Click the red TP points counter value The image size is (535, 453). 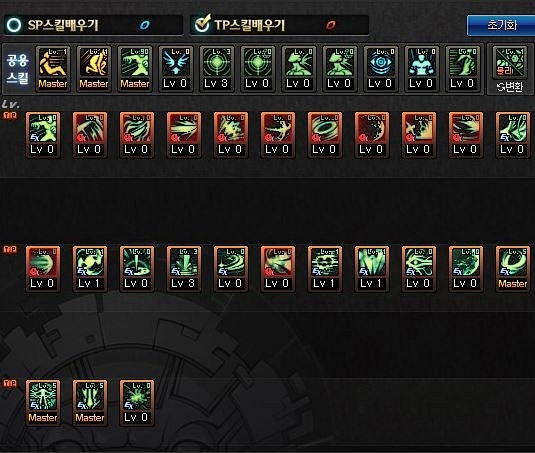click(x=330, y=25)
